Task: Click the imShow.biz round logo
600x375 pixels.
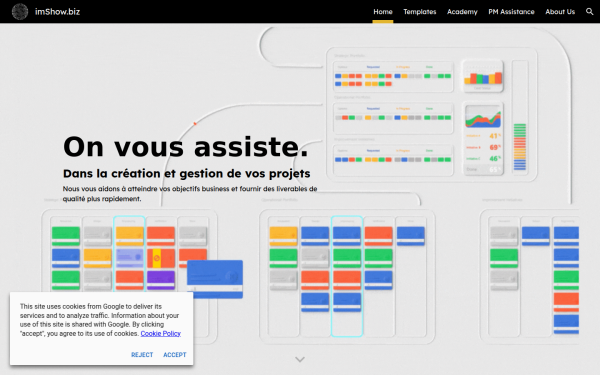Action: click(20, 11)
